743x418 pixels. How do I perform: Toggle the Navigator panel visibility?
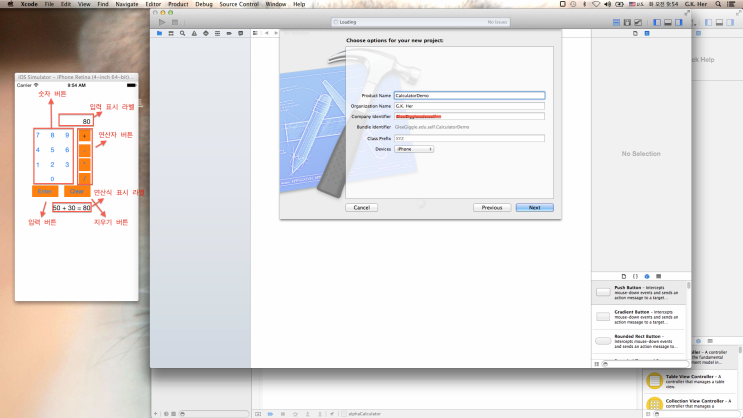(x=657, y=22)
